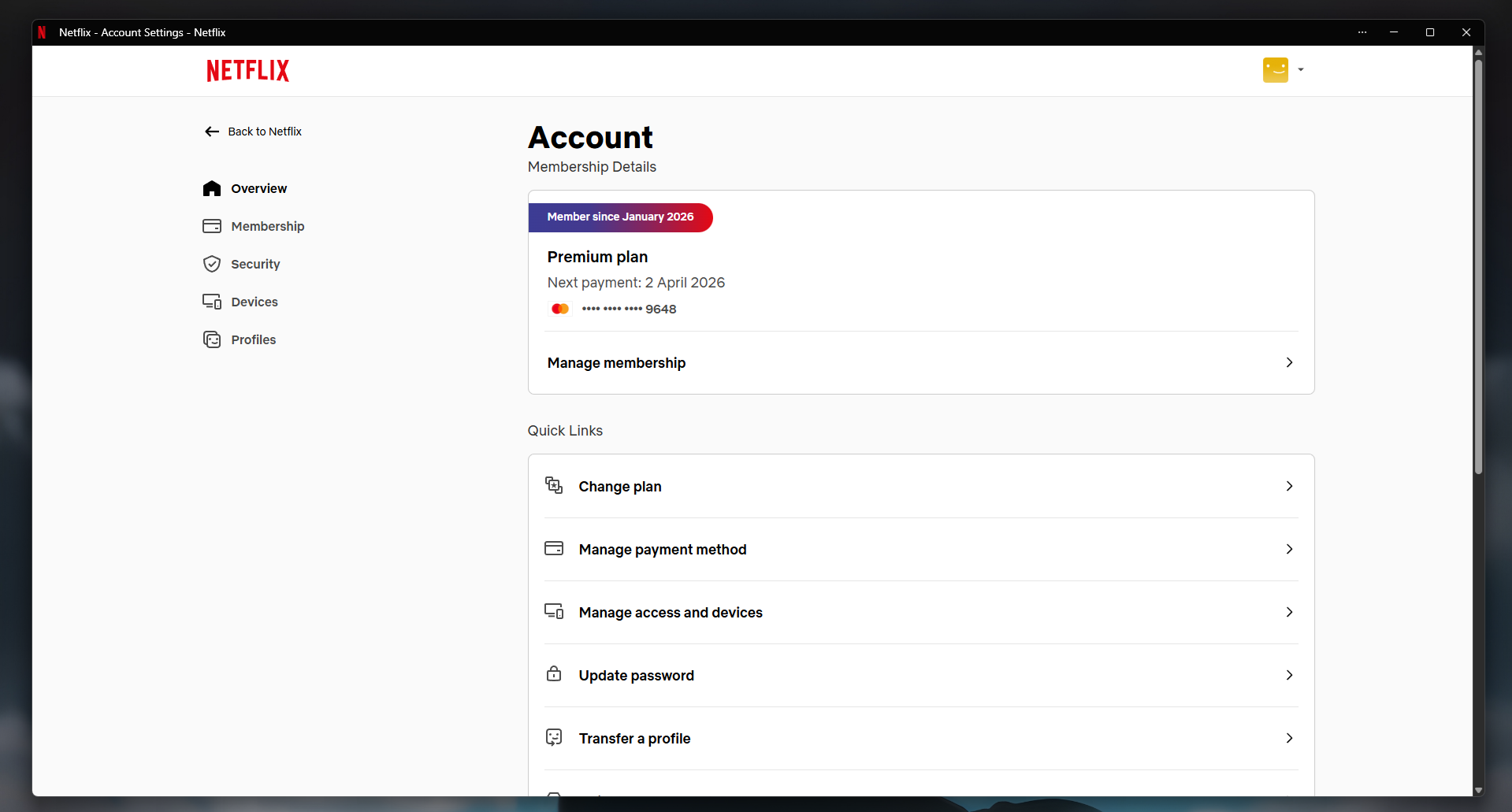Click the credit card icon beside Manage payment method
The height and width of the screenshot is (812, 1512).
(x=554, y=549)
